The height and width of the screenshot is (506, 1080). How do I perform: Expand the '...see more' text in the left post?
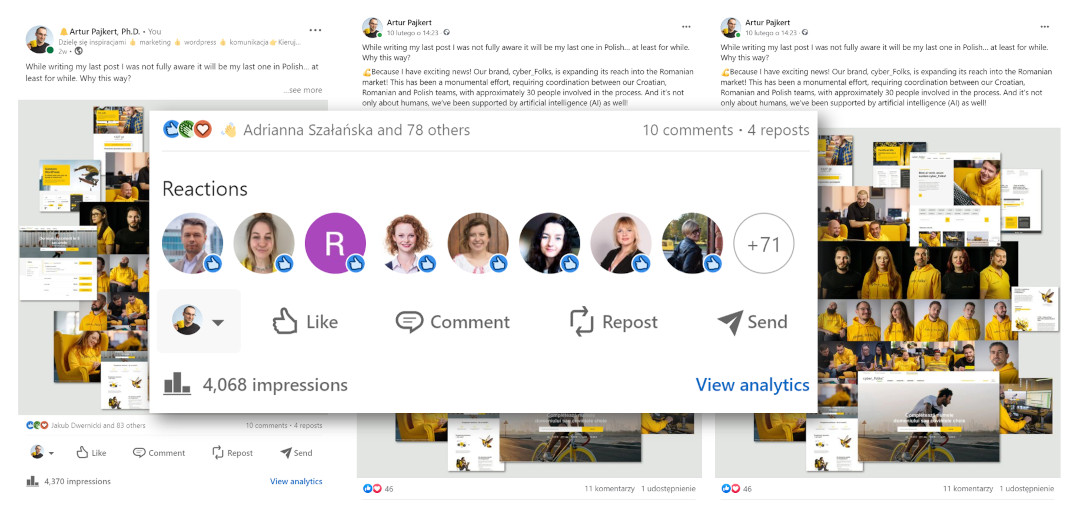coord(302,90)
